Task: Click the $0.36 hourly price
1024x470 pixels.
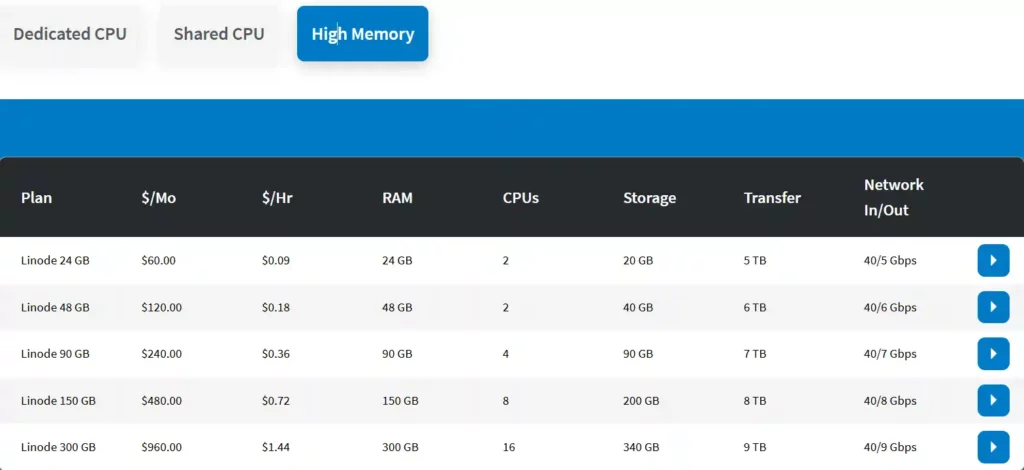Action: [x=276, y=354]
